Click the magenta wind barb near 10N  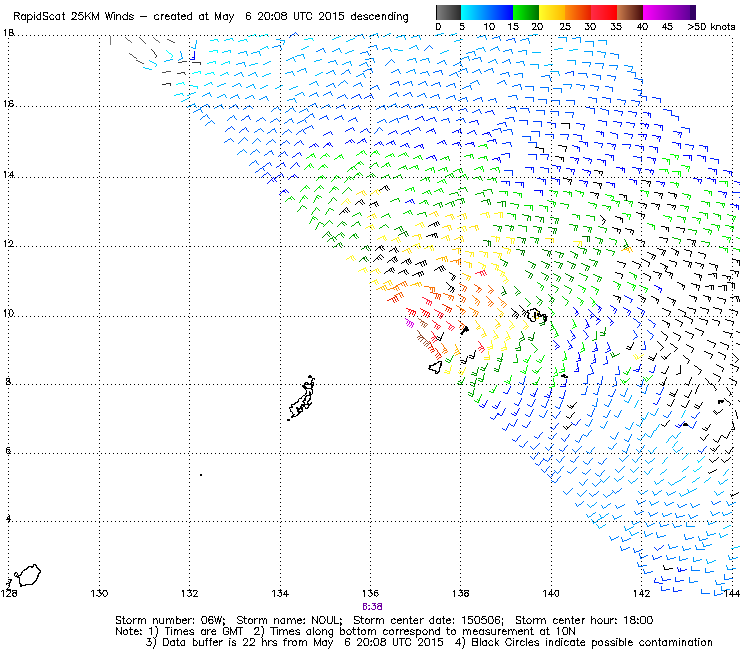tap(410, 323)
